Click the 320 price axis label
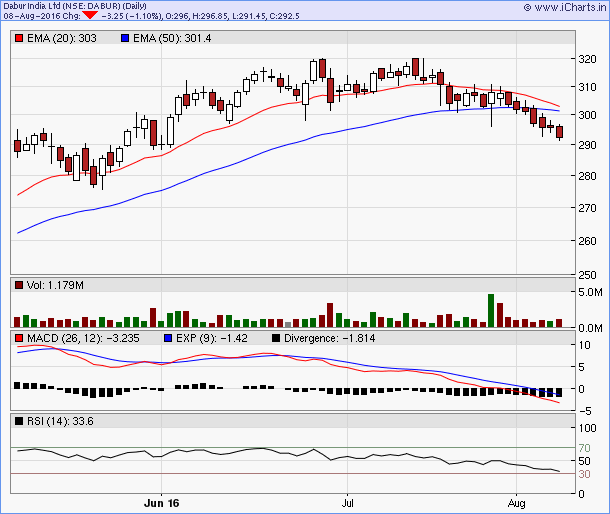This screenshot has height=514, width=610. [x=587, y=59]
